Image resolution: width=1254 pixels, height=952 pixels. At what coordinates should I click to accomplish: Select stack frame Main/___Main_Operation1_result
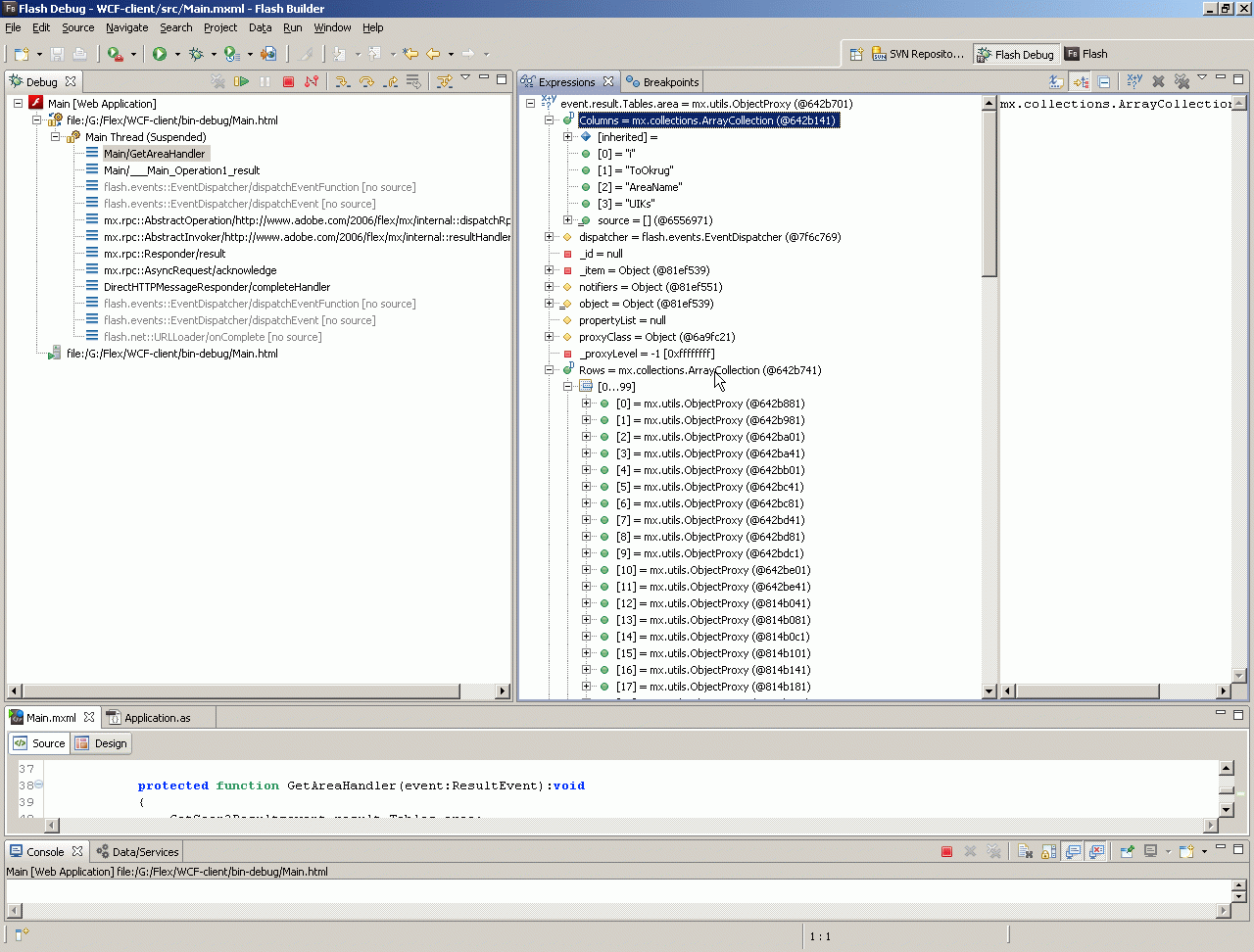pyautogui.click(x=181, y=170)
